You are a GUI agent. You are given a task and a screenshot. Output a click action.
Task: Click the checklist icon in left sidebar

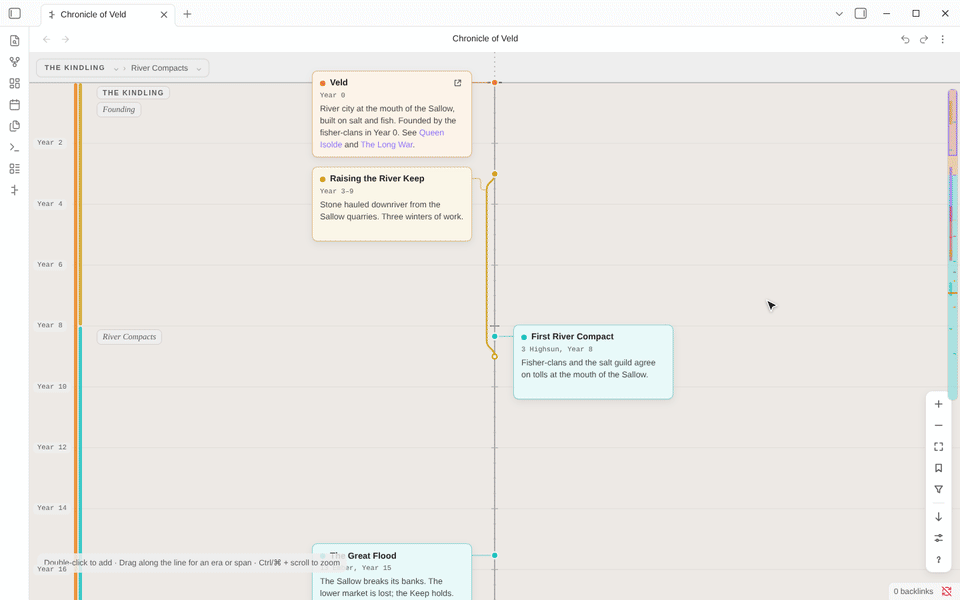[15, 169]
